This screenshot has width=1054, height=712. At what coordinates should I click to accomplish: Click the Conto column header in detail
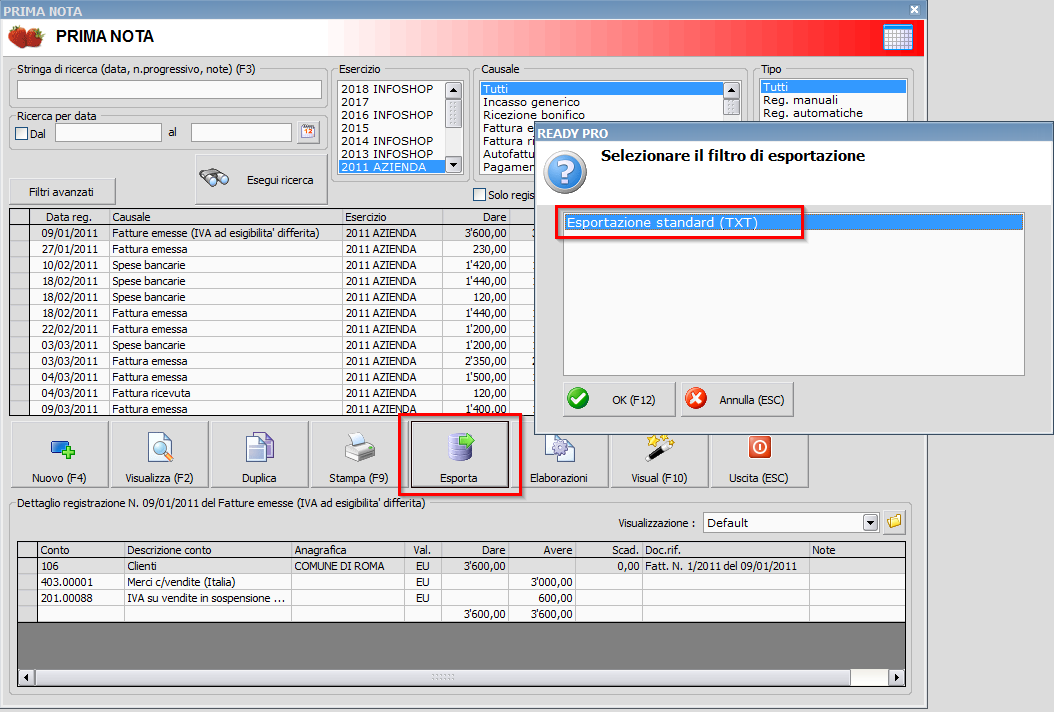81,550
